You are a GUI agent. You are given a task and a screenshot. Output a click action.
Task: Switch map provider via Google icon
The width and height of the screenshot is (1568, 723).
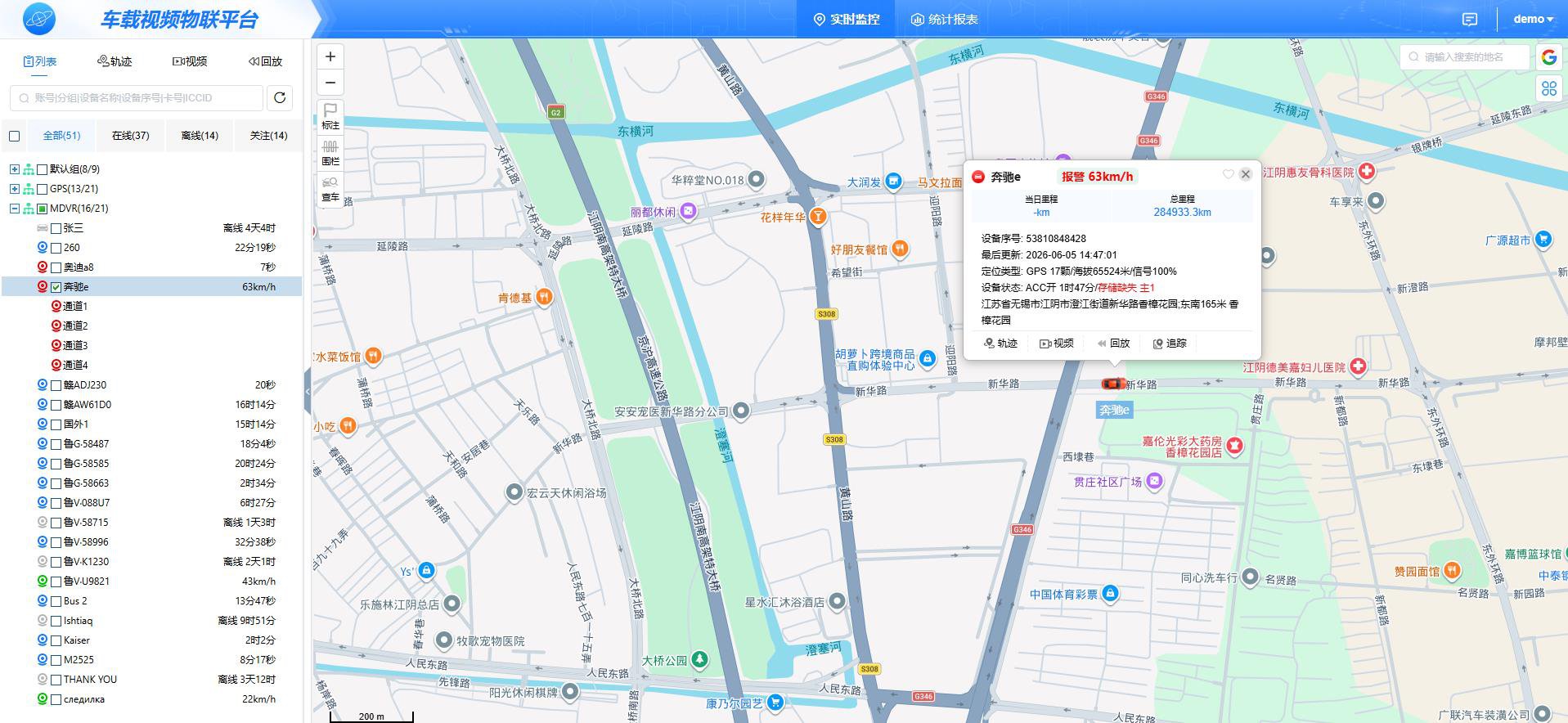coord(1548,57)
